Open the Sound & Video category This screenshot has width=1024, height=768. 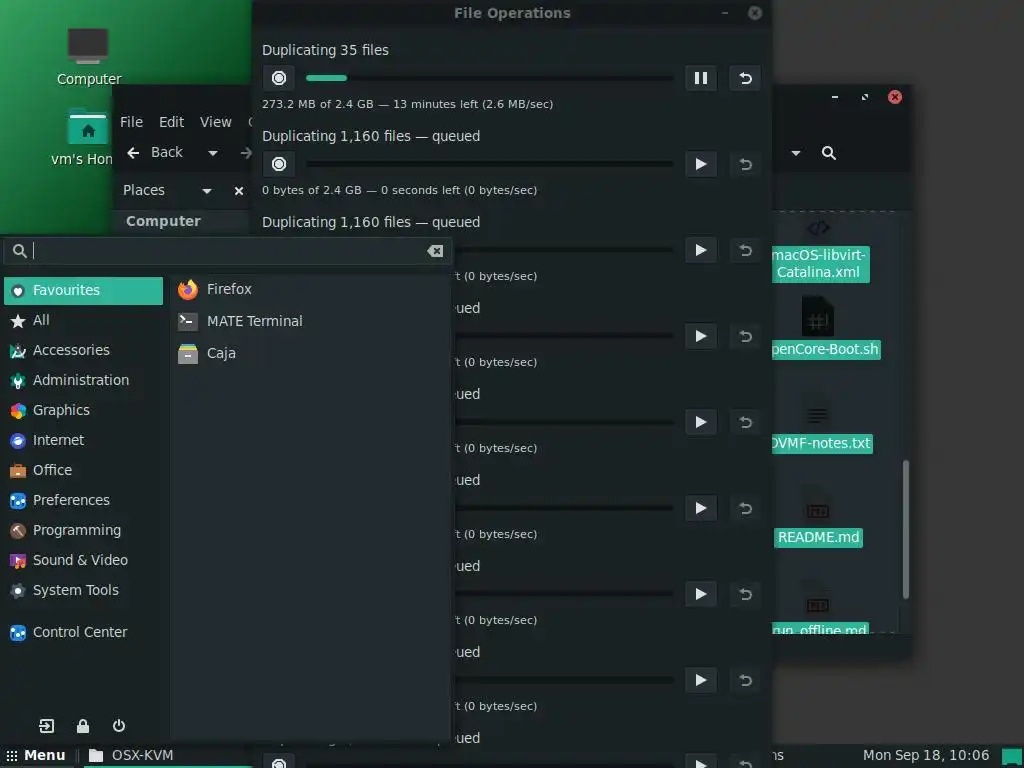(x=84, y=561)
